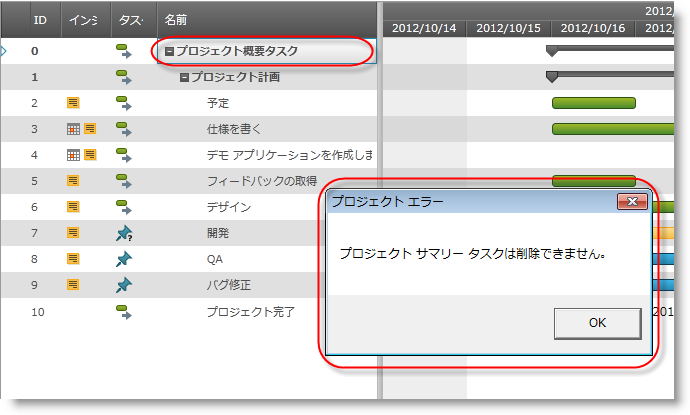Click the 2012/10/14 date header

424,28
